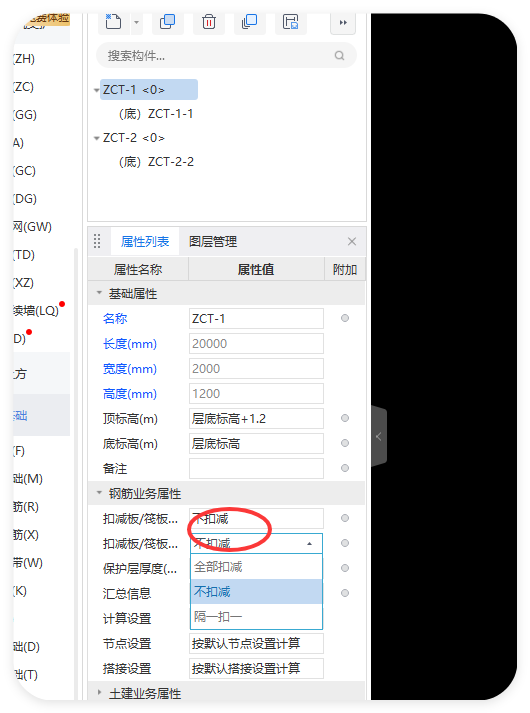Click the 备注 value field
Image resolution: width=530 pixels, height=713 pixels.
256,468
